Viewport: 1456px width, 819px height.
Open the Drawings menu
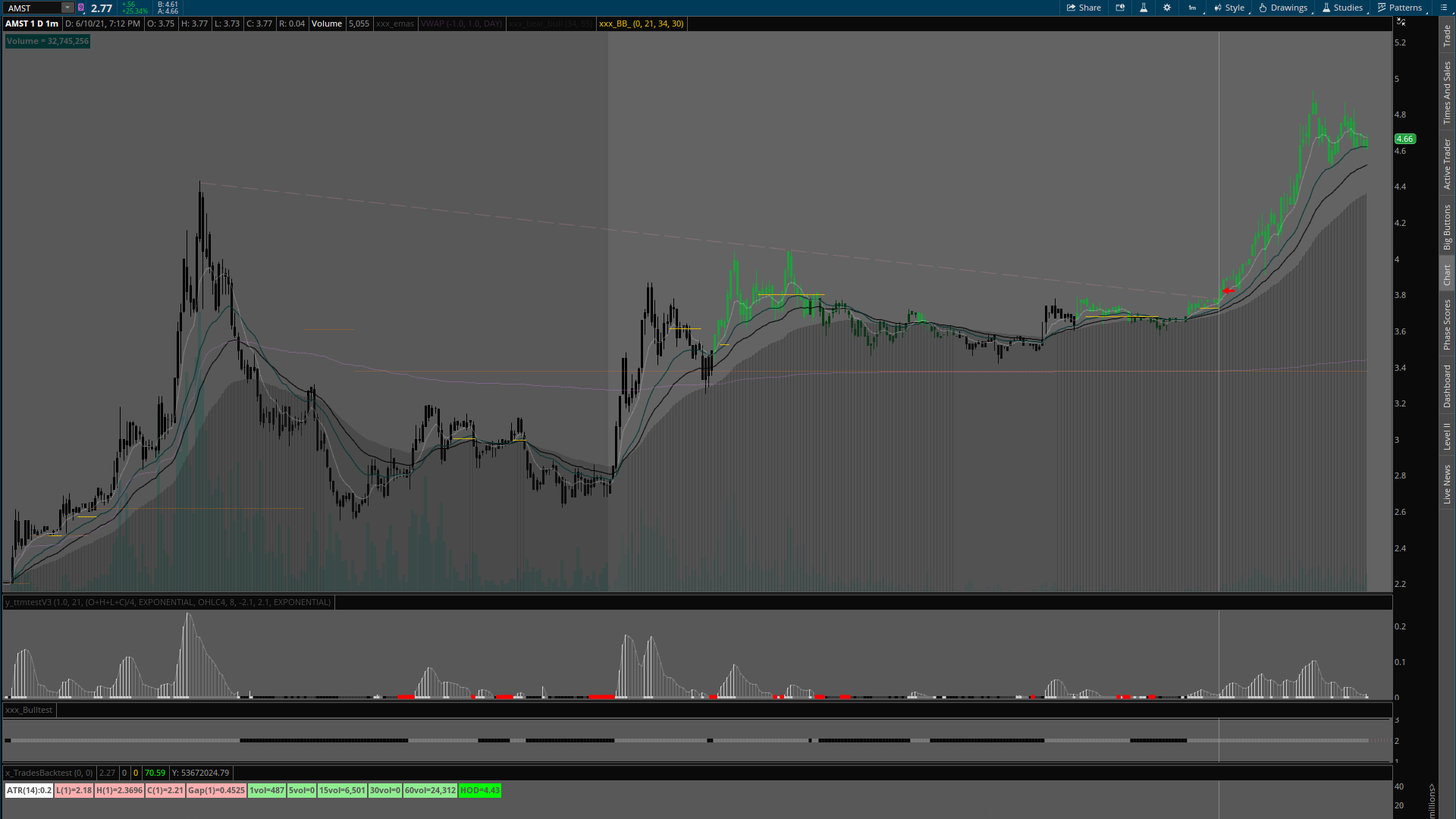point(1283,8)
